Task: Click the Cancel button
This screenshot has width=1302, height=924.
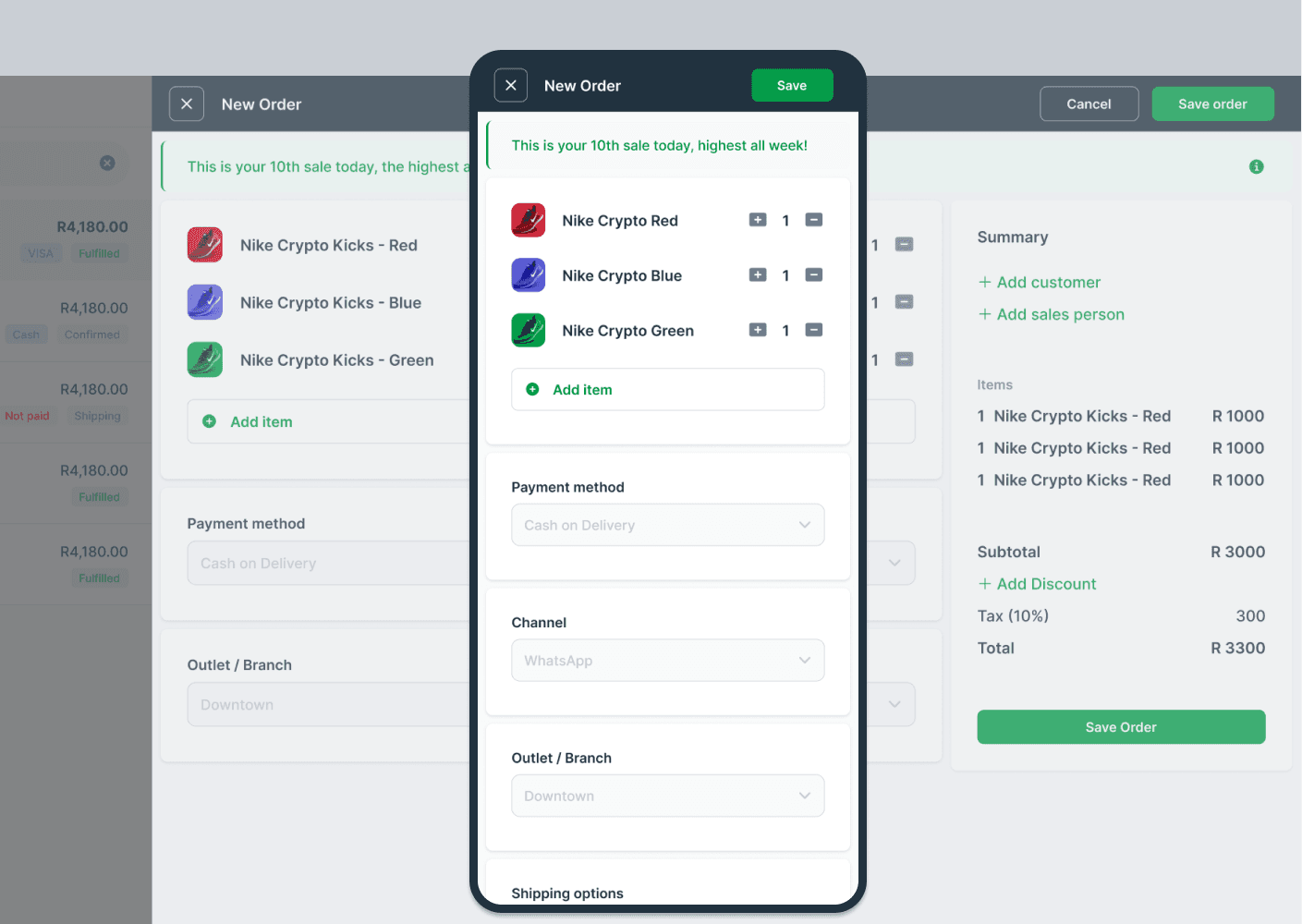Action: [1089, 104]
